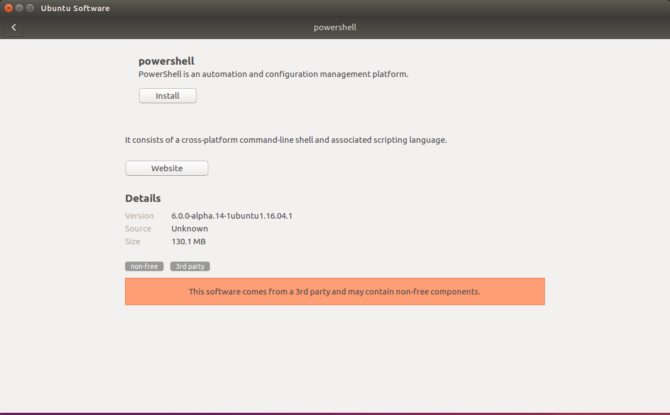Click the cross-platform shell description paragraph

point(285,140)
